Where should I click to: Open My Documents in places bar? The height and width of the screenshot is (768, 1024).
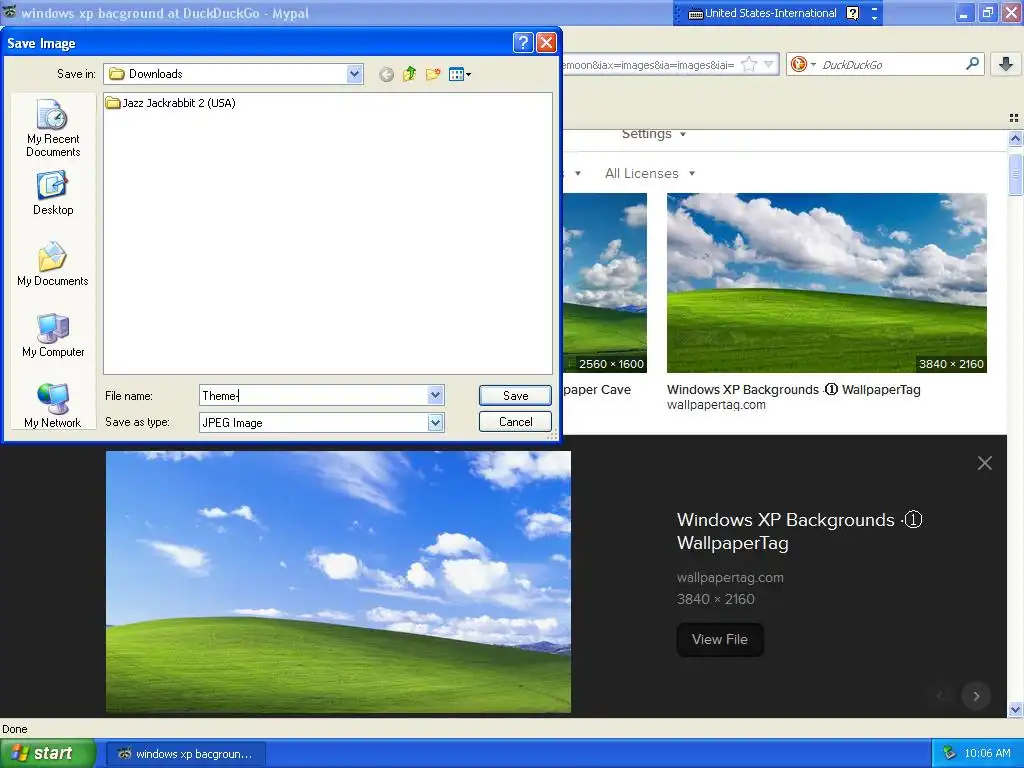53,264
